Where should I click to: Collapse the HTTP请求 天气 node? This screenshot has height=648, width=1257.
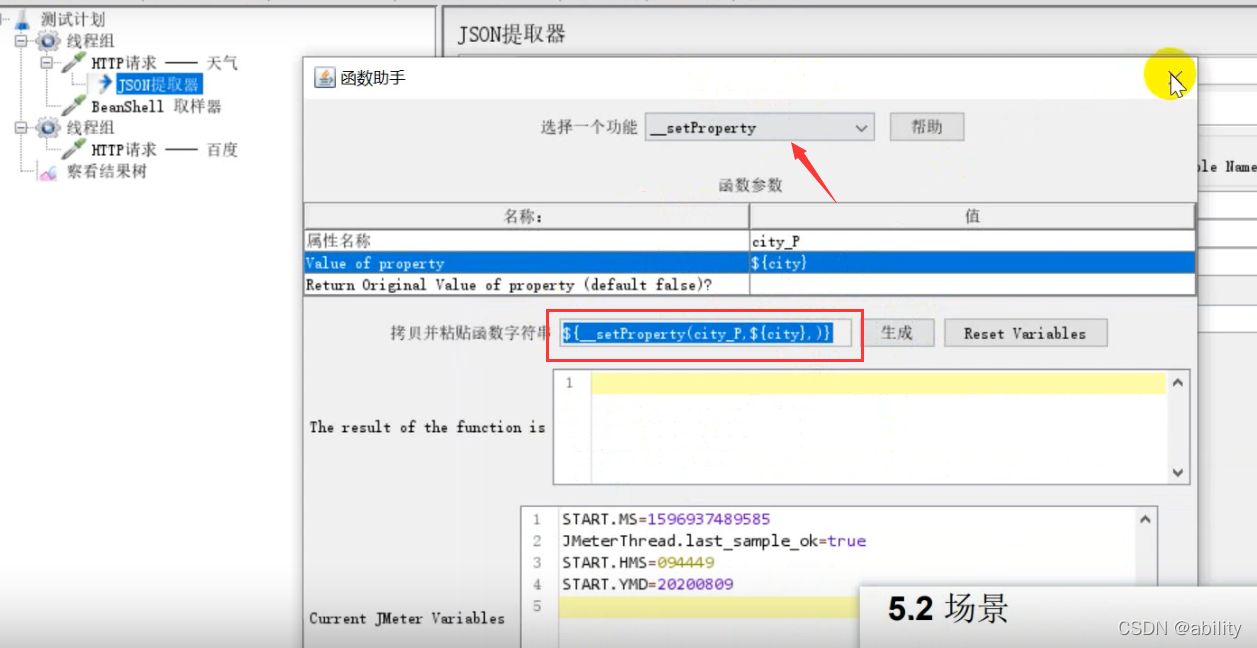pyautogui.click(x=47, y=63)
